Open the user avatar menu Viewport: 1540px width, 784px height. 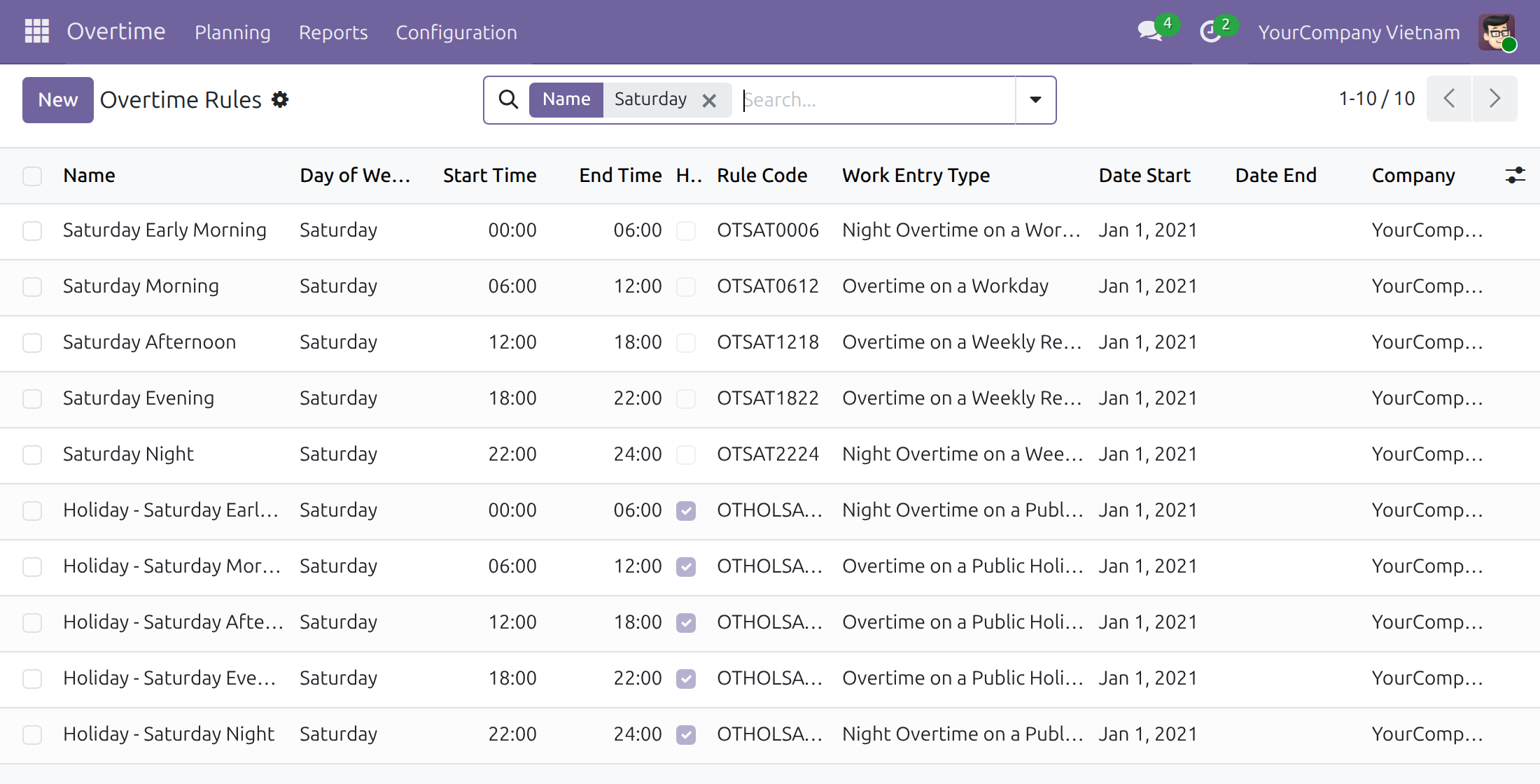tap(1497, 32)
